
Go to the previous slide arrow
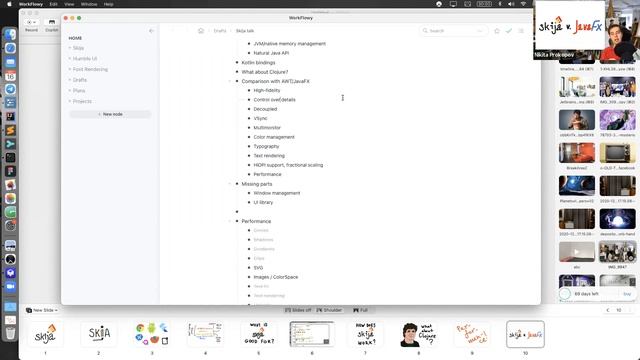608,310
